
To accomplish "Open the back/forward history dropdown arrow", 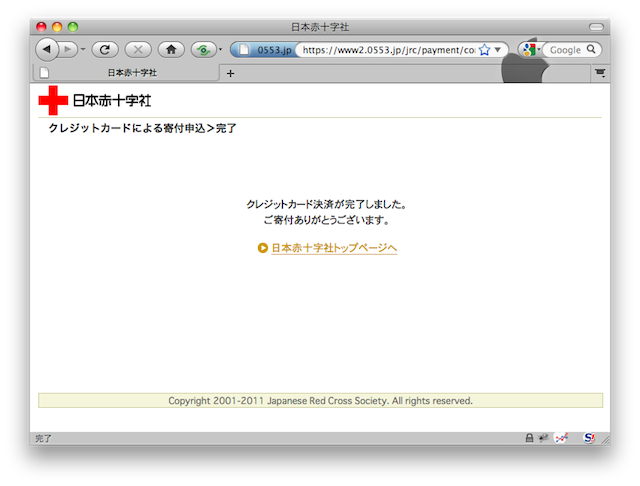I will pos(83,49).
